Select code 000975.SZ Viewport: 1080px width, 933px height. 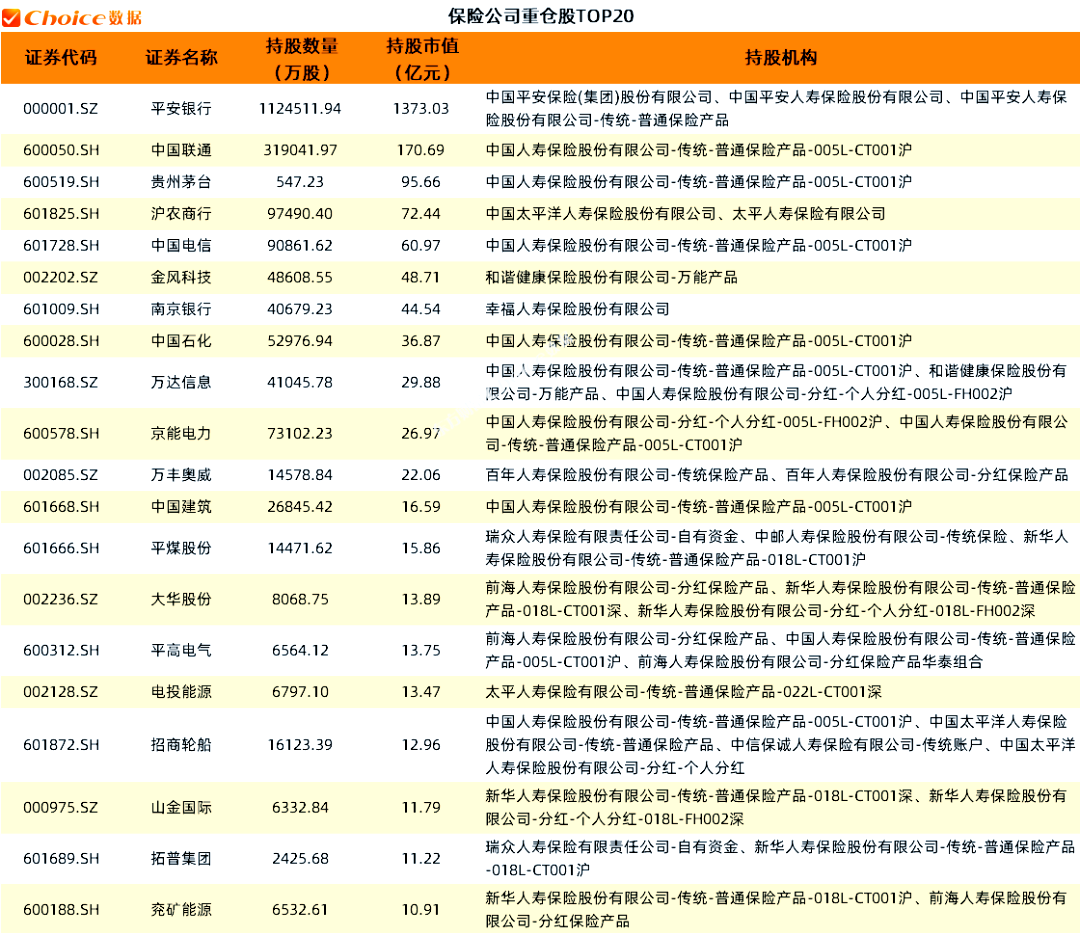(61, 807)
